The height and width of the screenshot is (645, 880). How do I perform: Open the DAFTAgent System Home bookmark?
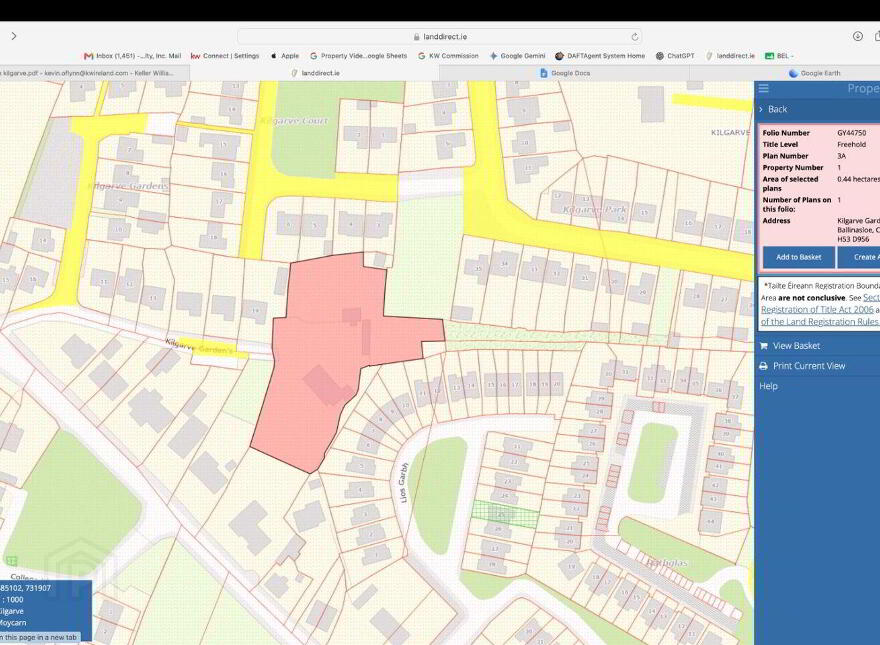pyautogui.click(x=599, y=56)
